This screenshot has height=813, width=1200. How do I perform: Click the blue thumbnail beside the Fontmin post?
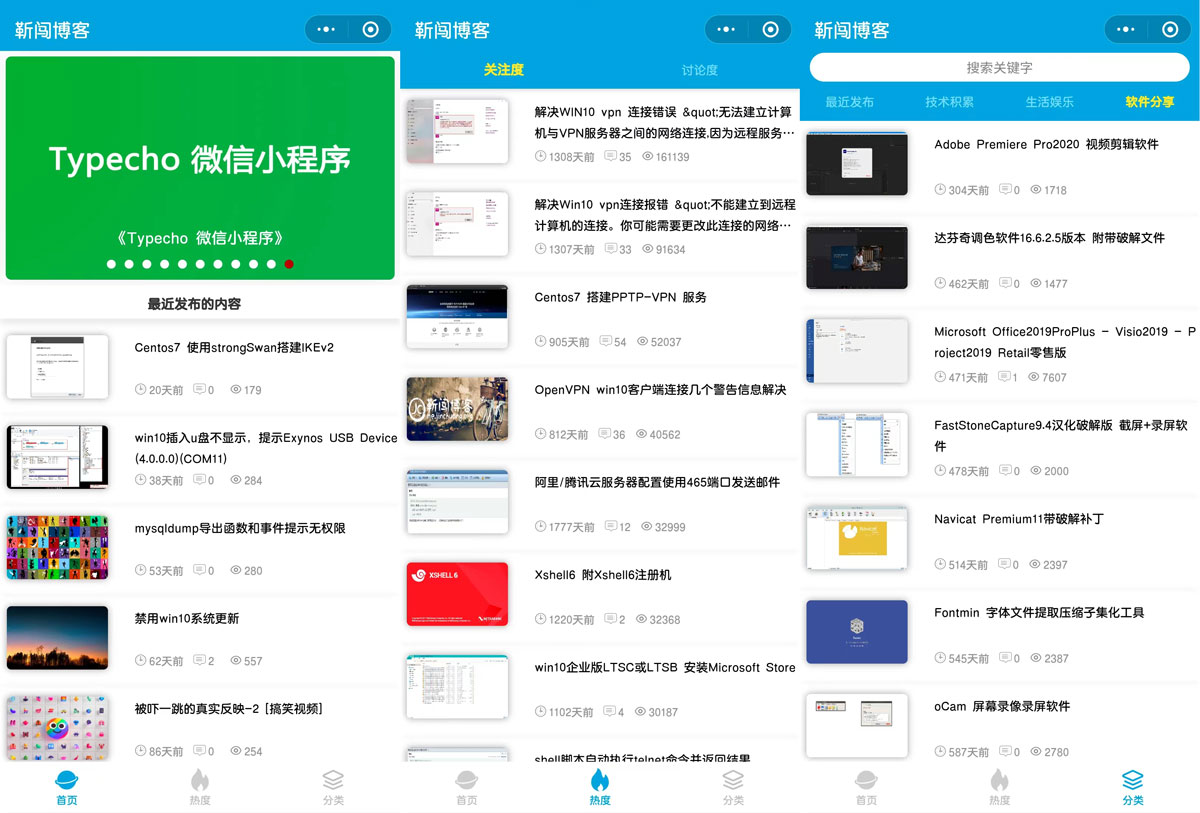[857, 632]
